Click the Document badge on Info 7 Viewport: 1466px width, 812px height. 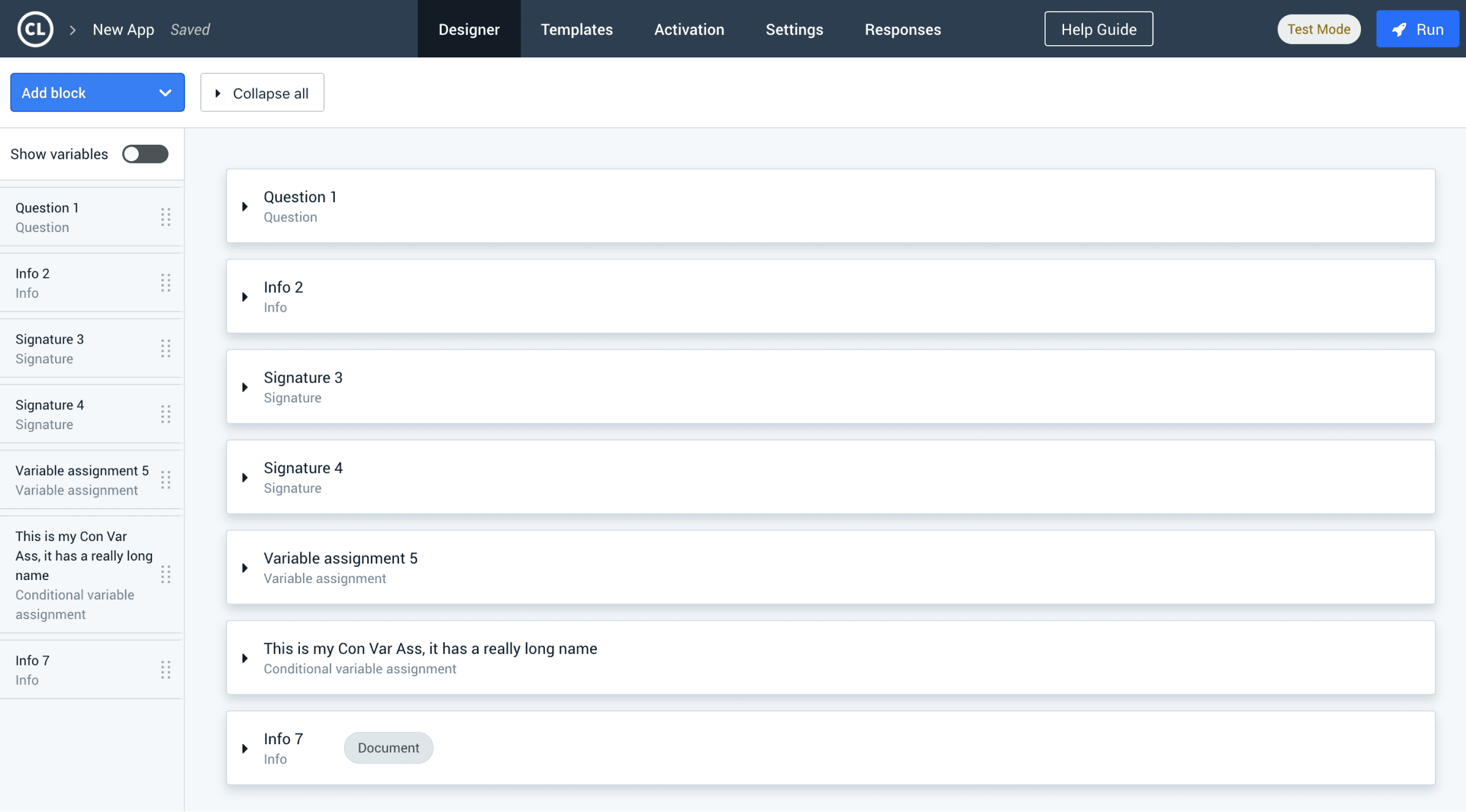(x=388, y=747)
